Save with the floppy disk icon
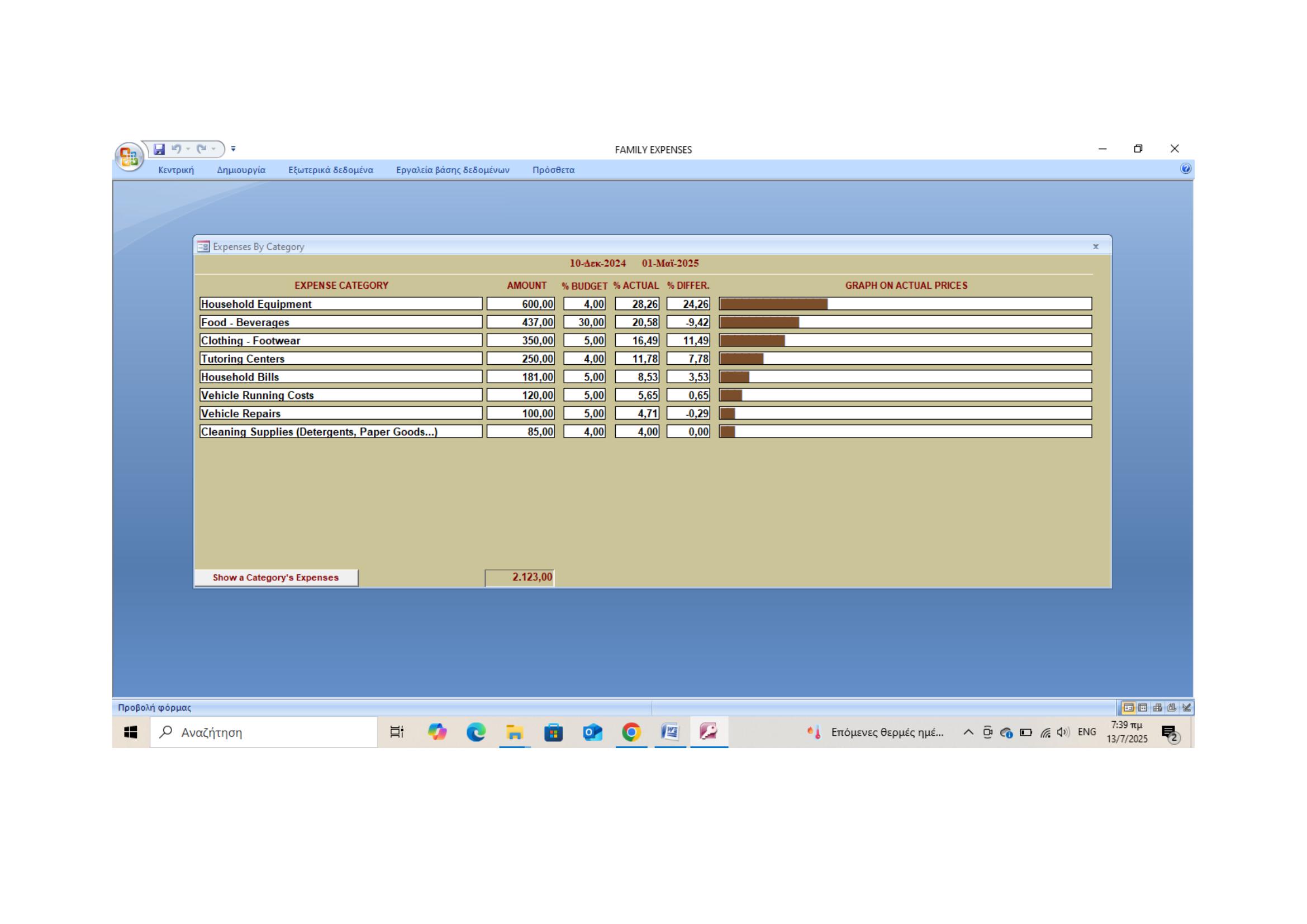 click(x=159, y=149)
